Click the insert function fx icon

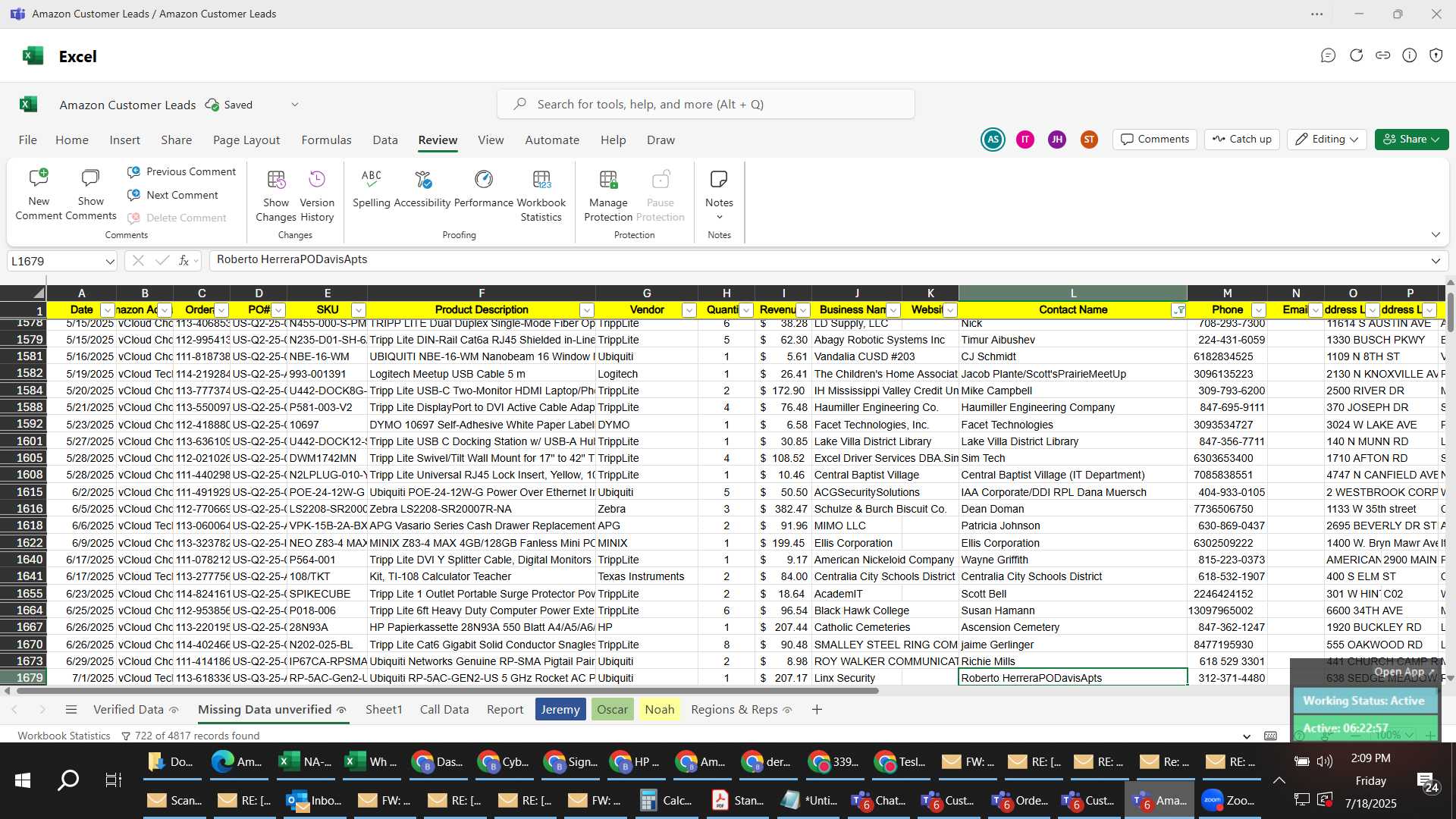click(x=184, y=261)
